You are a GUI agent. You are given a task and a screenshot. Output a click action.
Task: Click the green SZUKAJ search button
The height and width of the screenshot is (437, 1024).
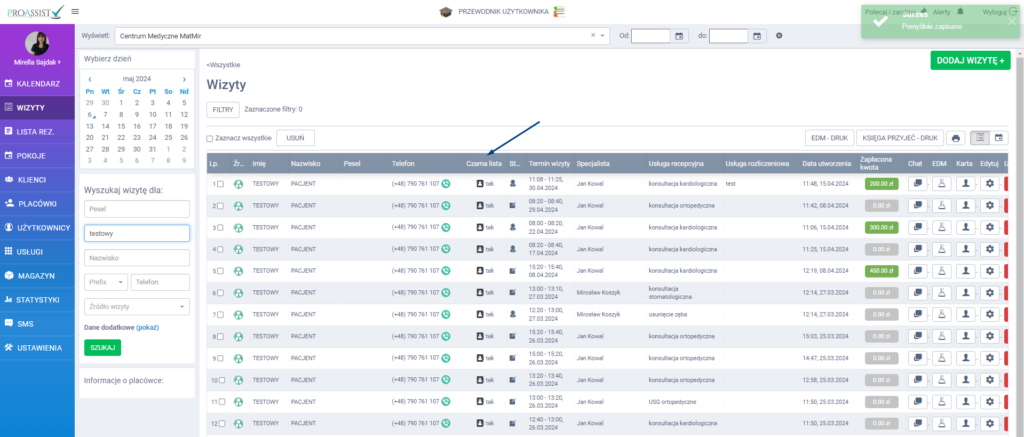(x=102, y=347)
